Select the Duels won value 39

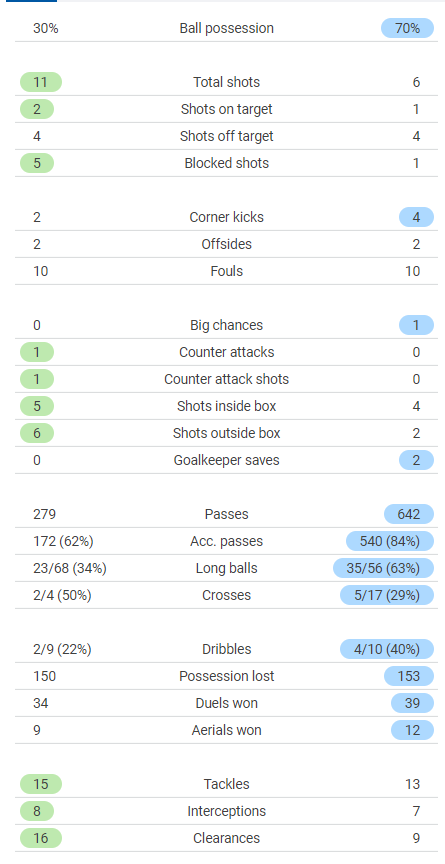tap(412, 703)
